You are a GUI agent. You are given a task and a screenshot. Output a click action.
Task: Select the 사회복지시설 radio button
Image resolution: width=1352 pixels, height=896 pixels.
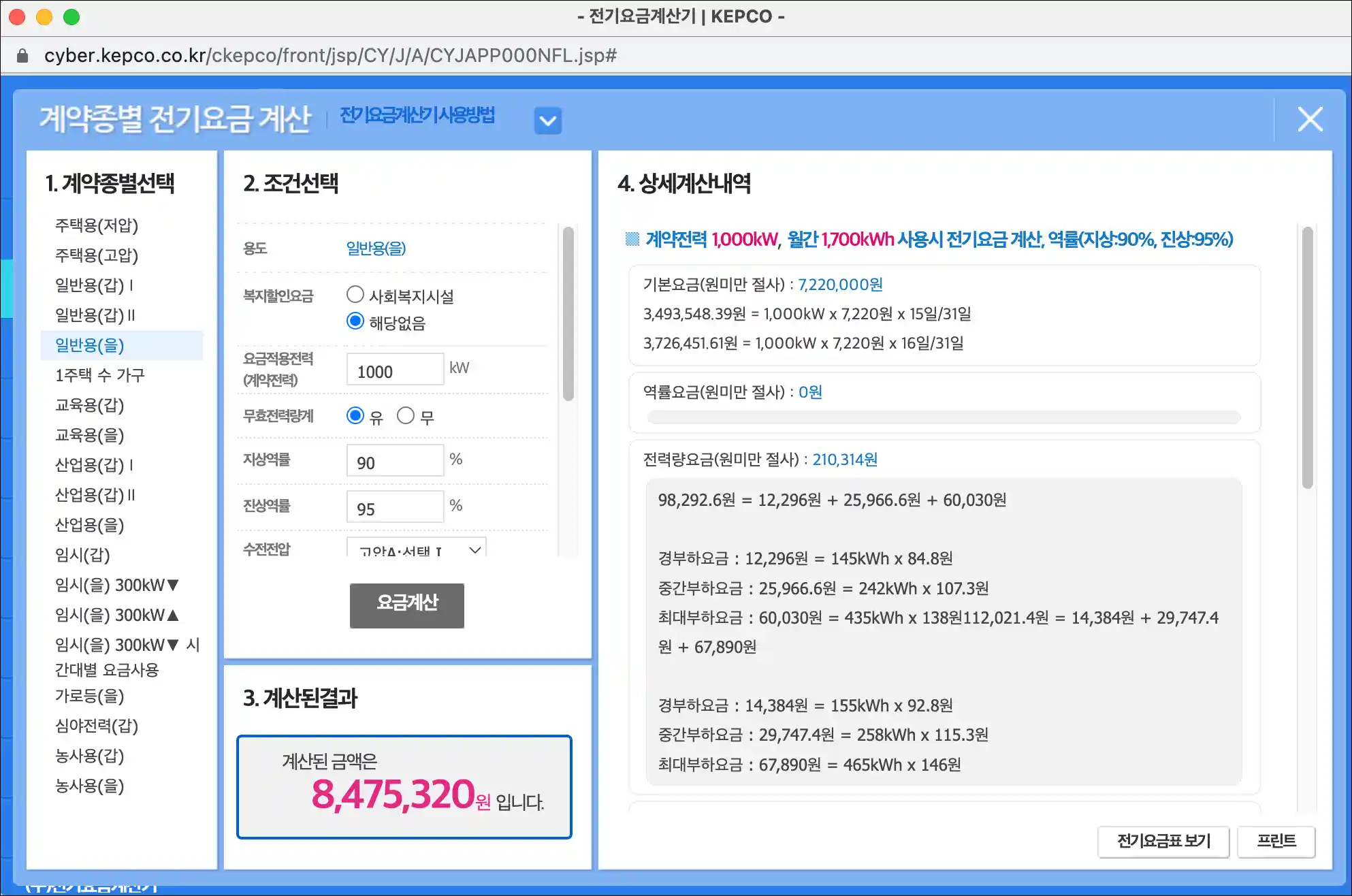pos(355,295)
